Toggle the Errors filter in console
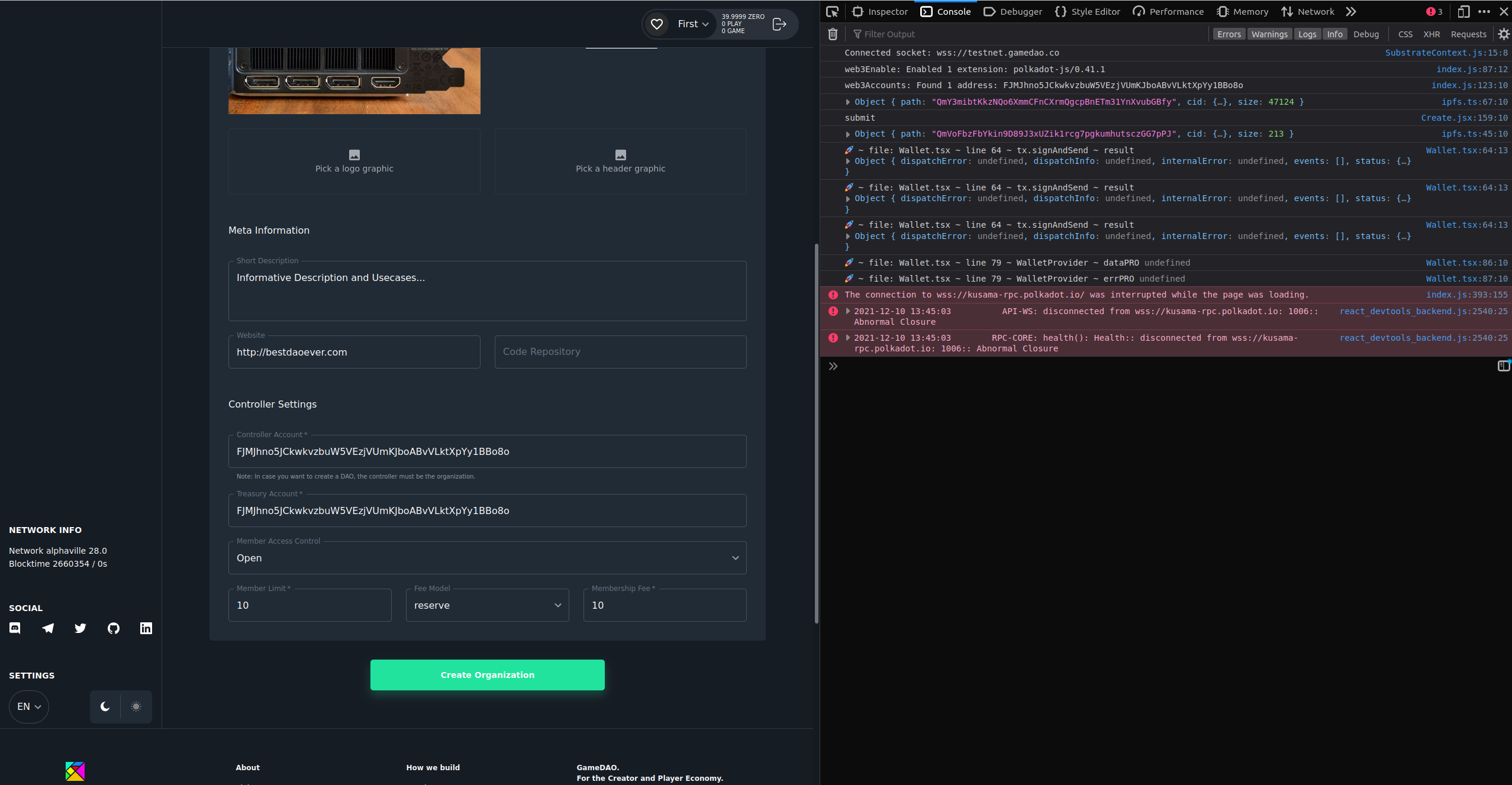Viewport: 1512px width, 785px height. point(1229,34)
